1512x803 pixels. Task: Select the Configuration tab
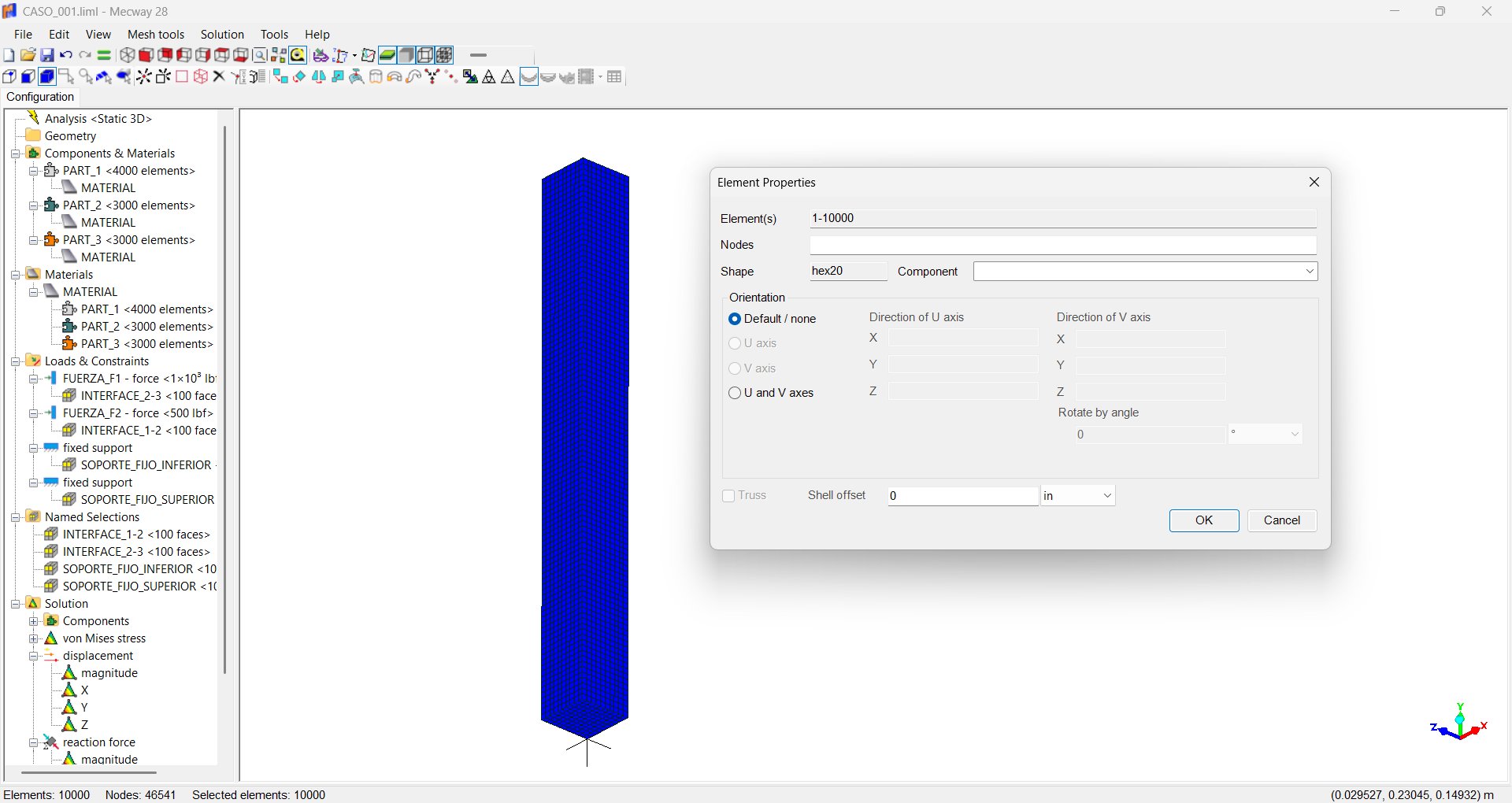pos(40,97)
